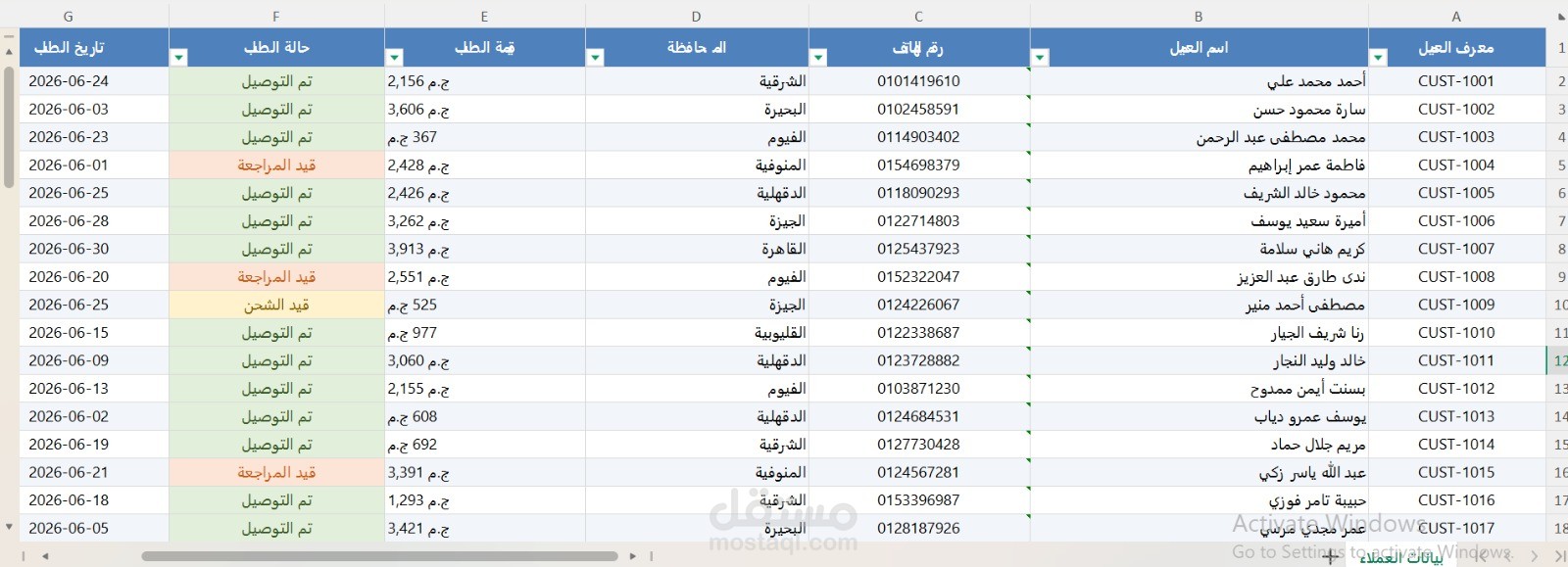Click order value 3,913 ج.م

point(484,249)
